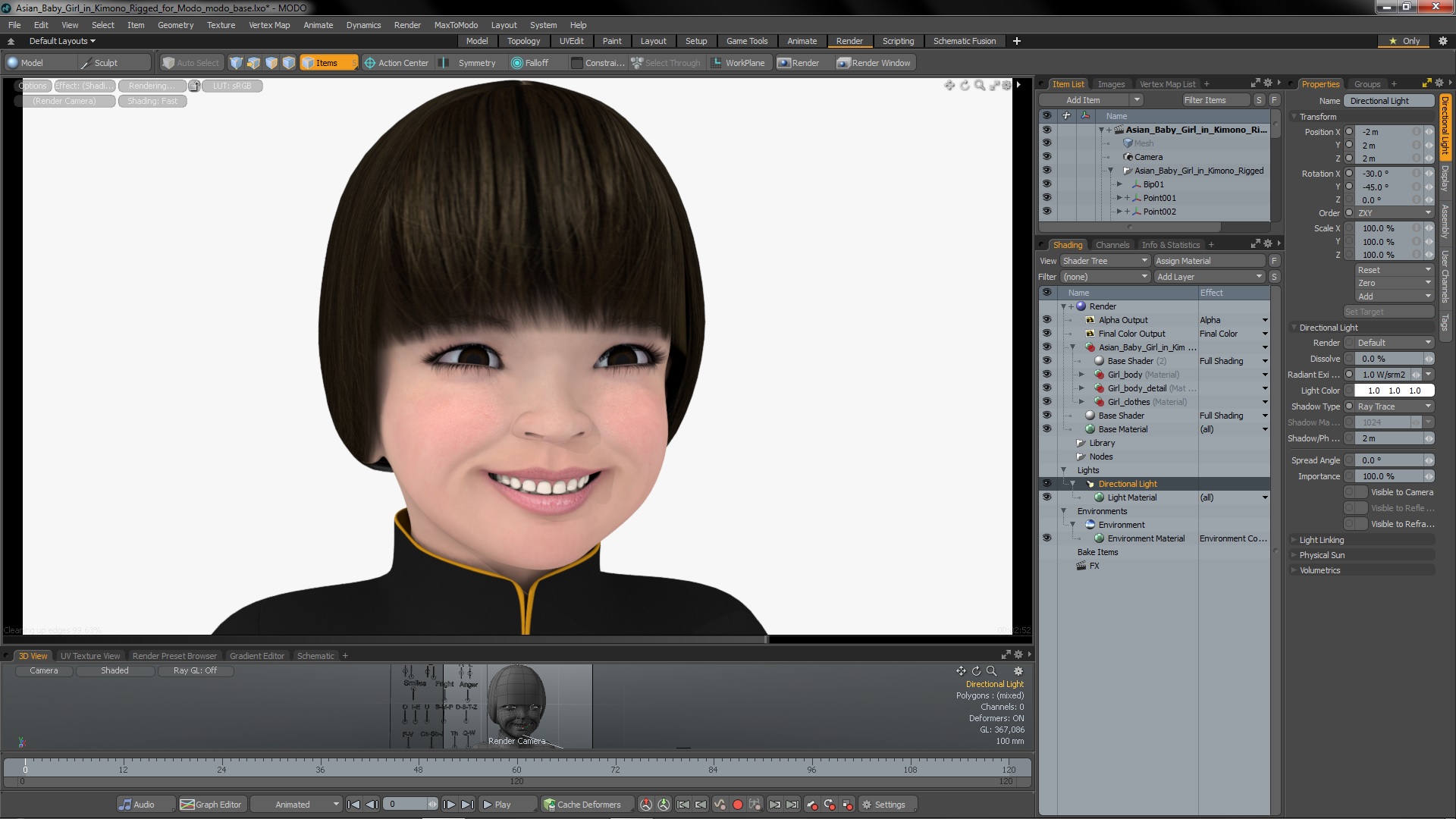Open the Dynamics menu

click(x=363, y=25)
